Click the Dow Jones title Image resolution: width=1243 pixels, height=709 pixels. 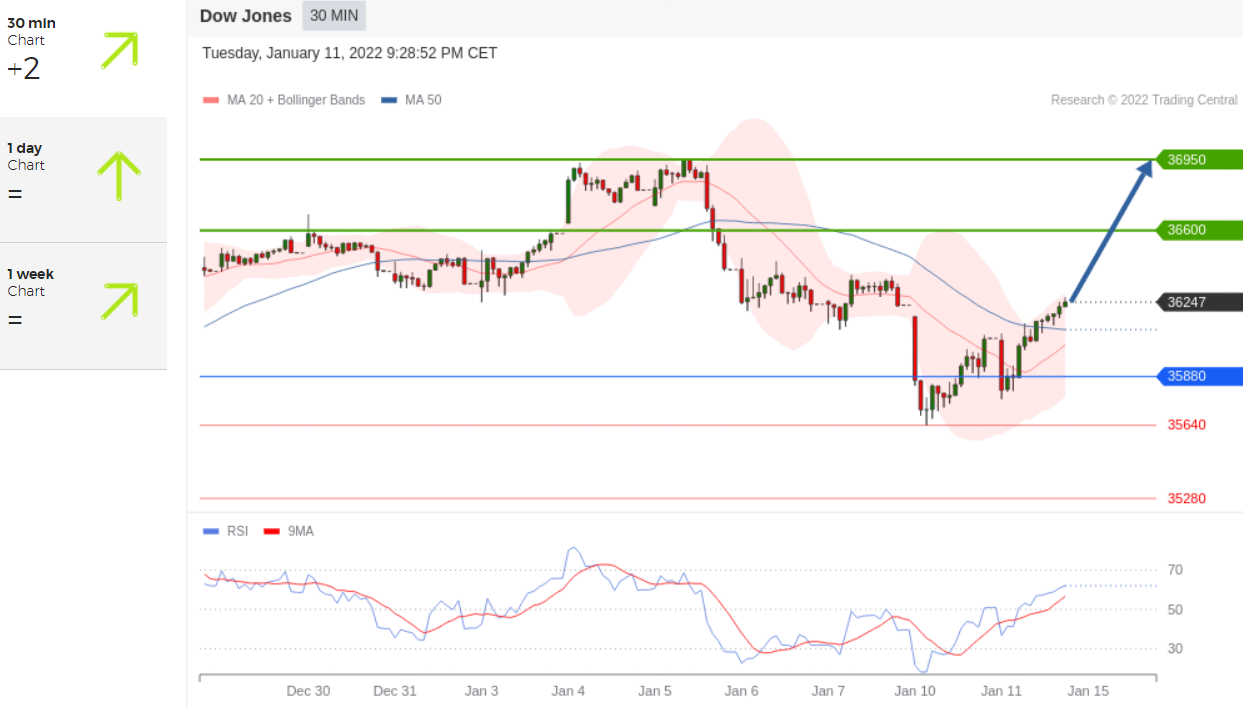click(x=246, y=16)
